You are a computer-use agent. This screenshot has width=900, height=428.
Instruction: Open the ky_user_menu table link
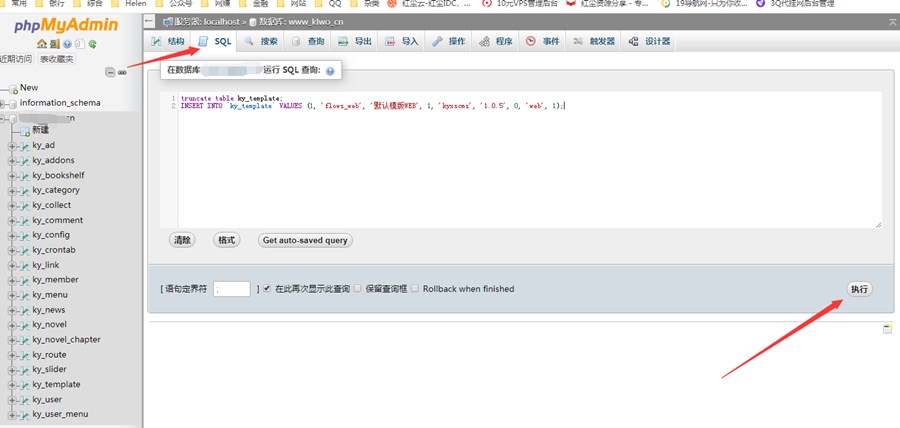60,414
